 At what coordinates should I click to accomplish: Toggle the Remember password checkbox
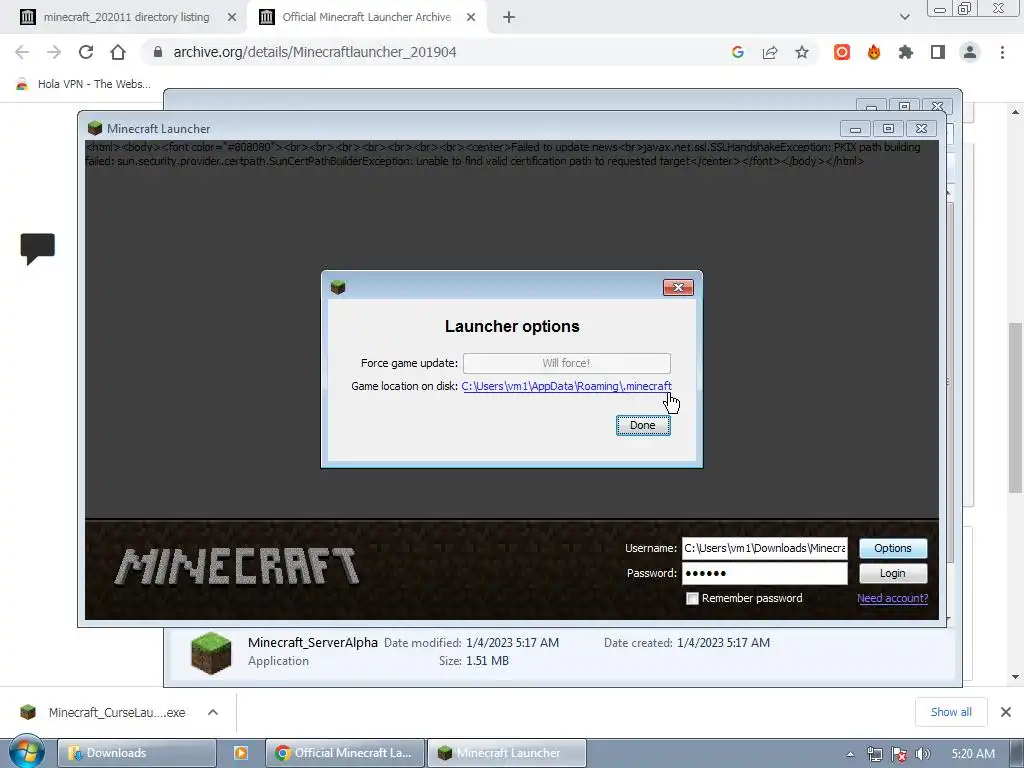pyautogui.click(x=692, y=598)
